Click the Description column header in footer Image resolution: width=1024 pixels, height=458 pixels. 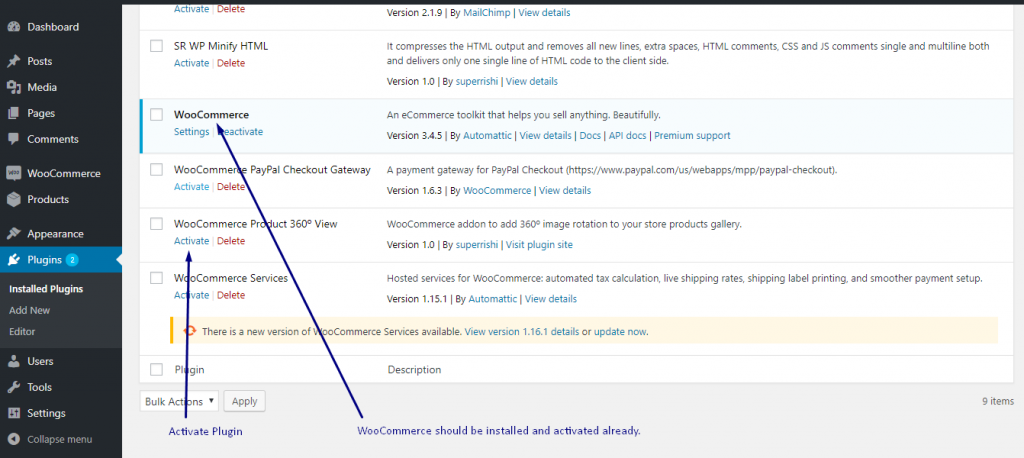point(414,370)
